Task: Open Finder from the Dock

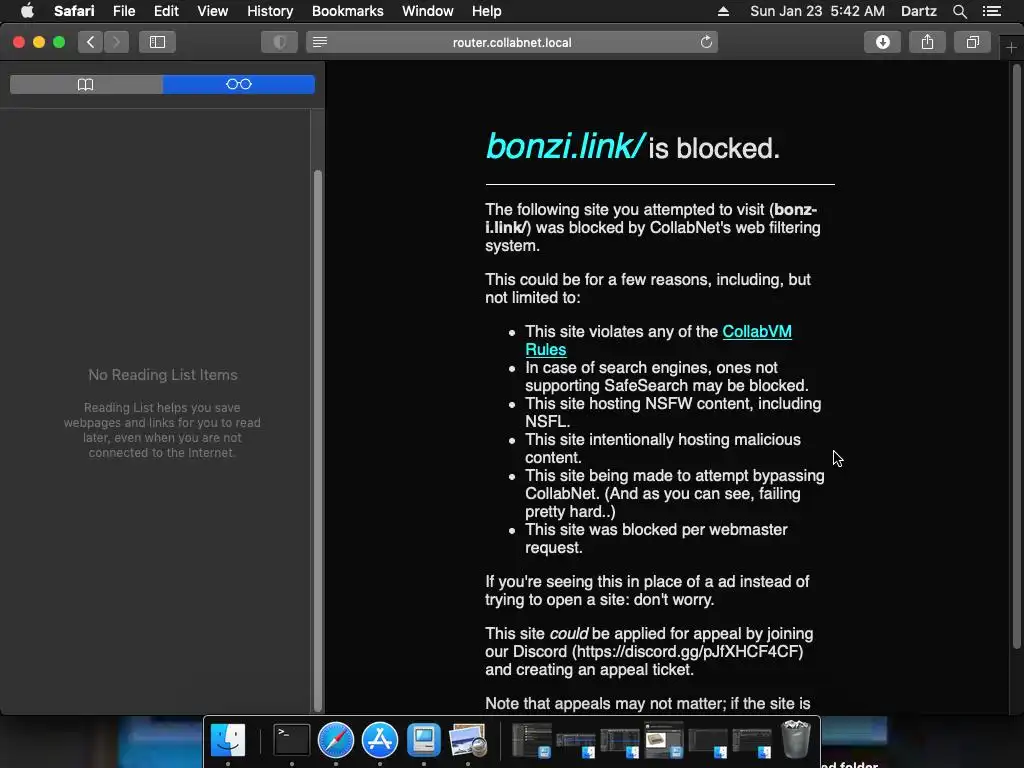Action: 228,740
